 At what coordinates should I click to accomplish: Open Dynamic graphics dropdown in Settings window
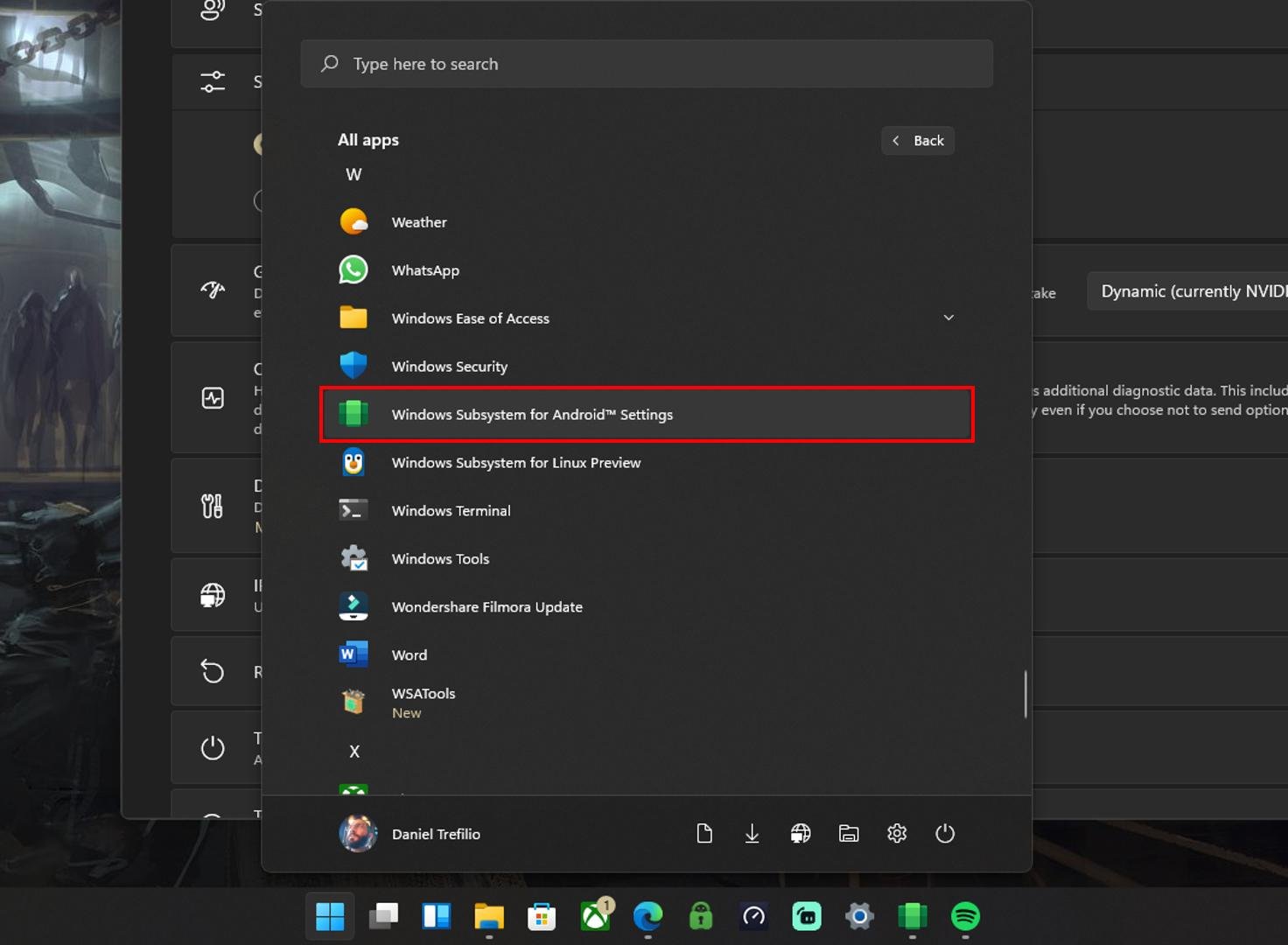tap(1187, 291)
